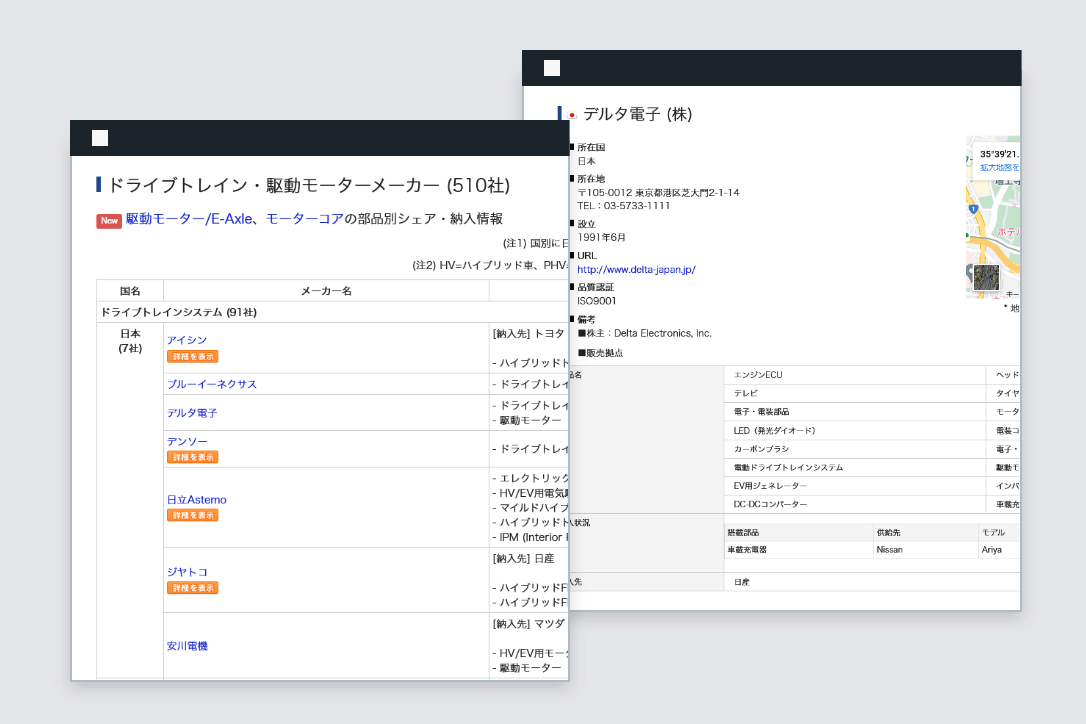Click the Japan flag icon beside デルタ電子 (株)
1086x724 pixels.
(x=572, y=115)
